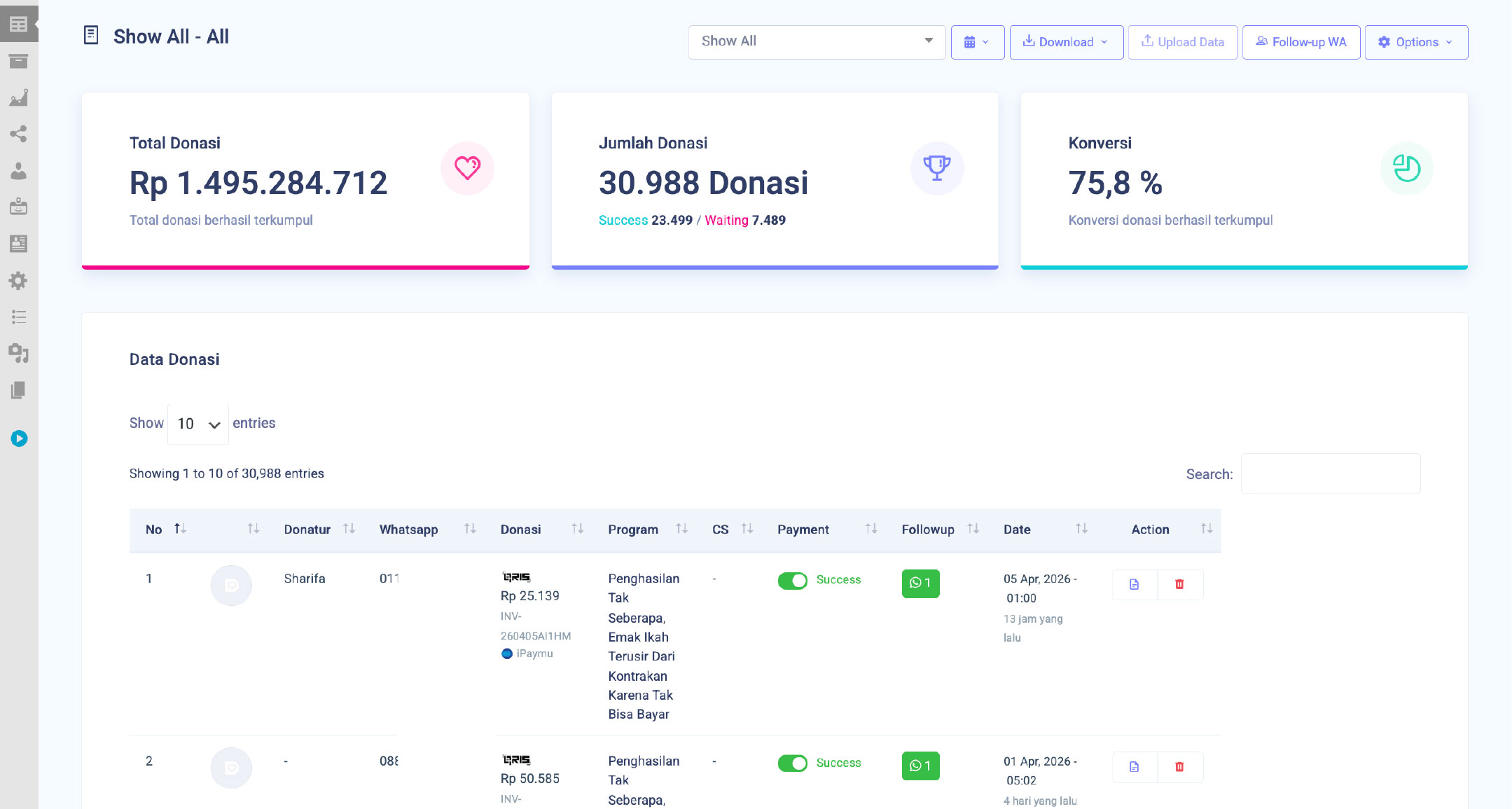Image resolution: width=1512 pixels, height=809 pixels.
Task: Open the settings gear in the sidebar
Action: [x=19, y=281]
